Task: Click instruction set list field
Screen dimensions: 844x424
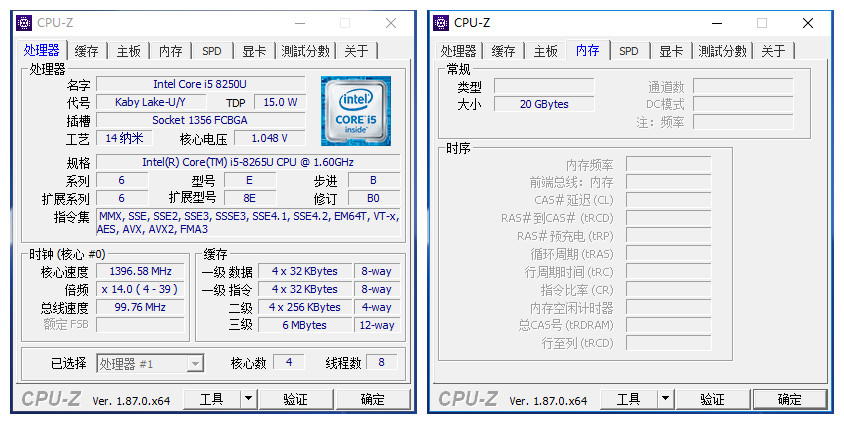Action: [248, 223]
